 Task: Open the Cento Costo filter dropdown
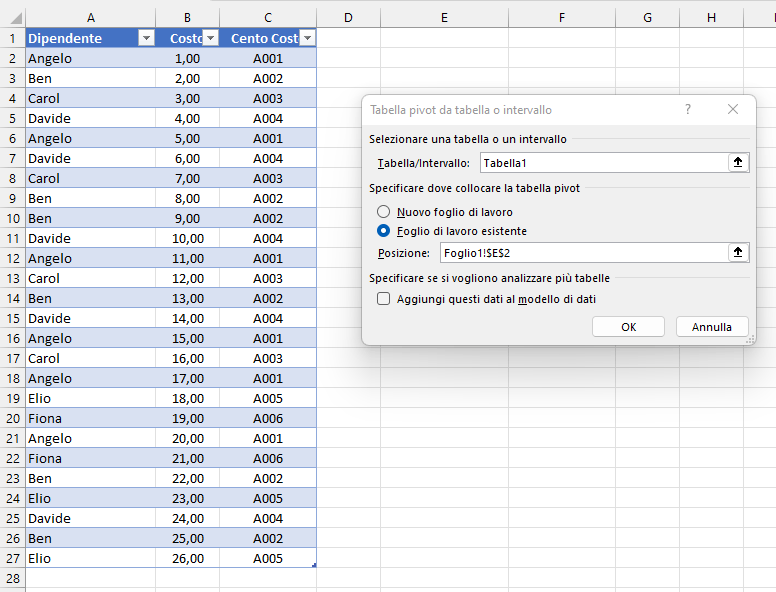(x=308, y=38)
